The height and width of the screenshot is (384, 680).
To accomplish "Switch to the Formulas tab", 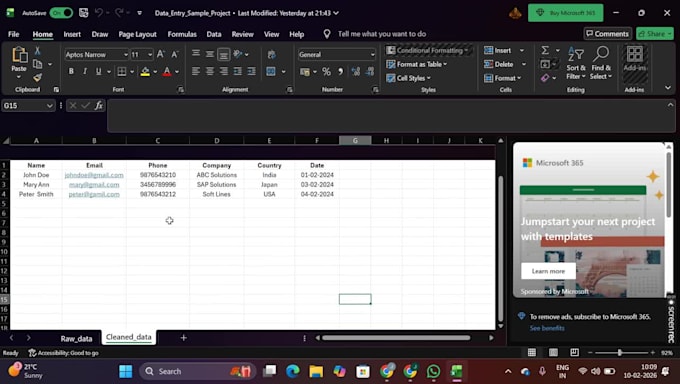I will [182, 34].
